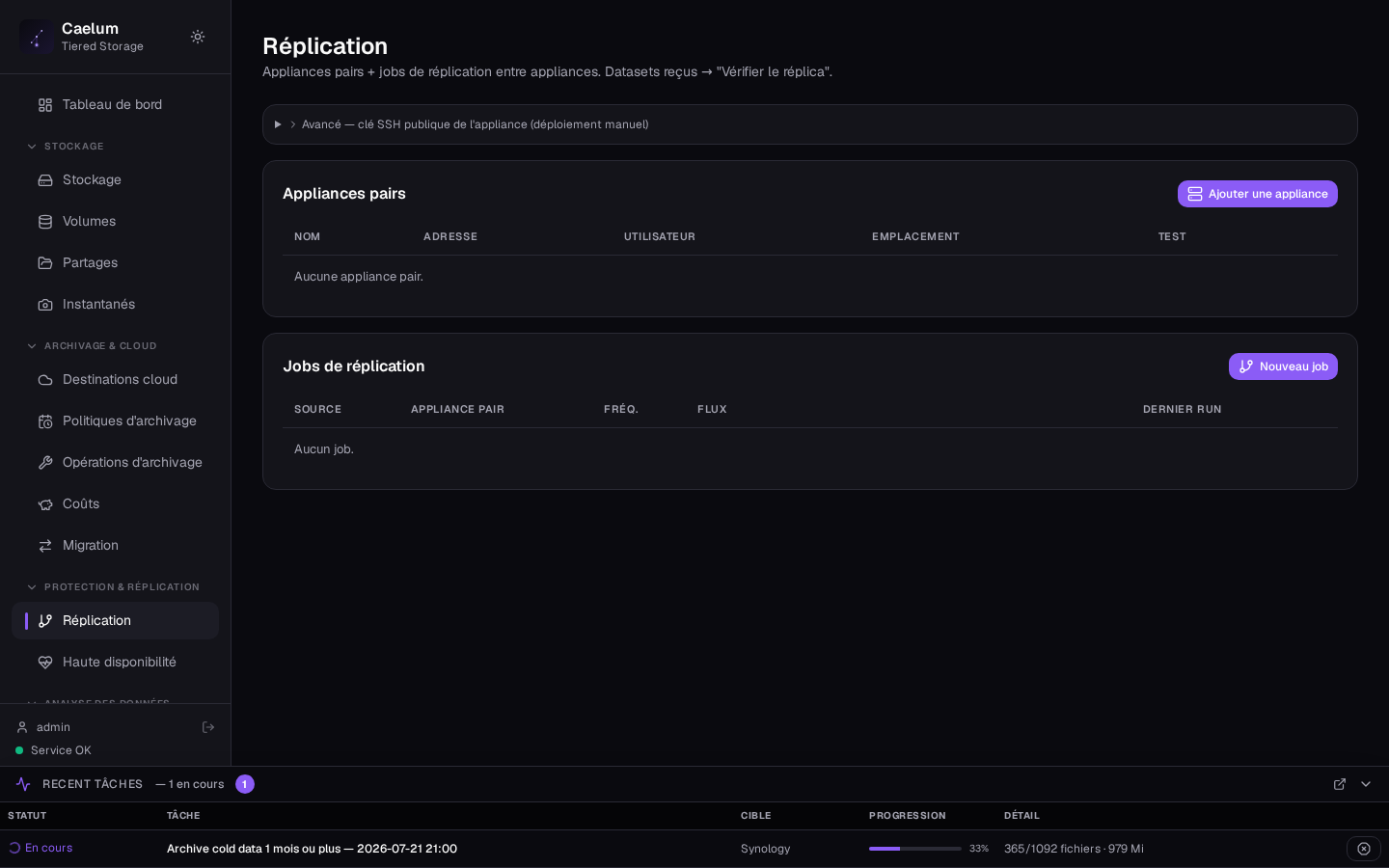Go to Tableau de bord
This screenshot has width=1389, height=868.
(115, 105)
